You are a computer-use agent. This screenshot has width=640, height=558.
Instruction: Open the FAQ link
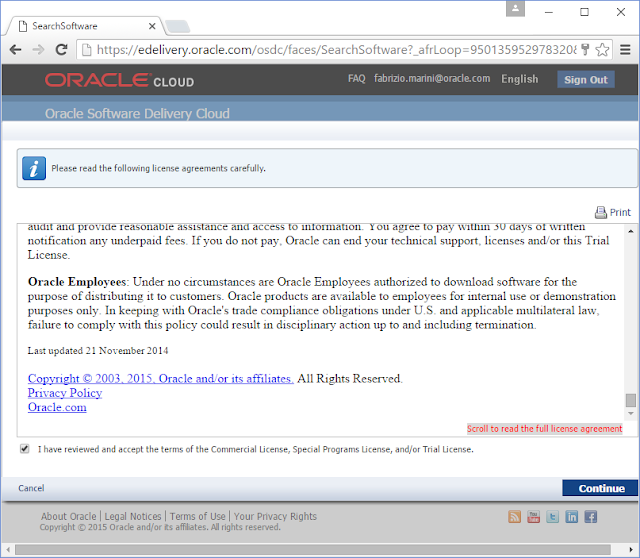[356, 78]
